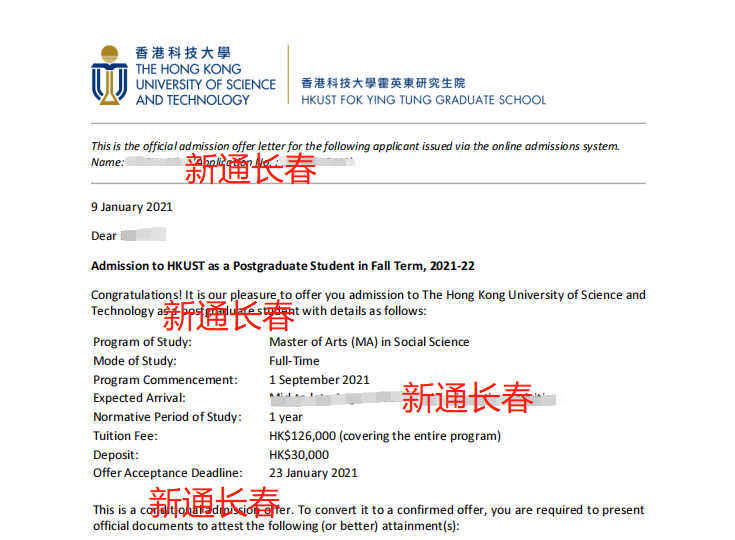735x540 pixels.
Task: Click the date '9 January 2021'
Action: click(132, 207)
